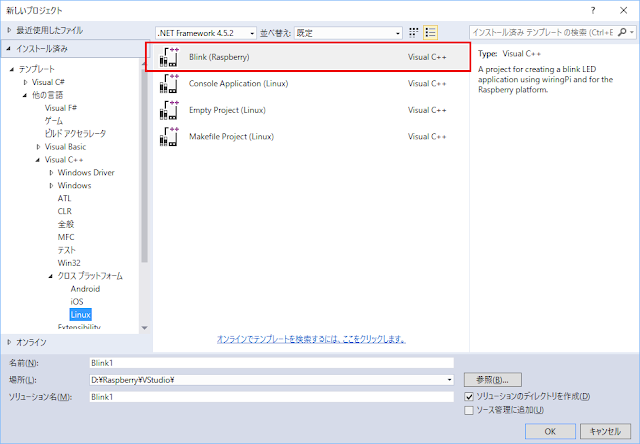Select テスト under Visual C++
This screenshot has width=640, height=444.
(x=67, y=250)
